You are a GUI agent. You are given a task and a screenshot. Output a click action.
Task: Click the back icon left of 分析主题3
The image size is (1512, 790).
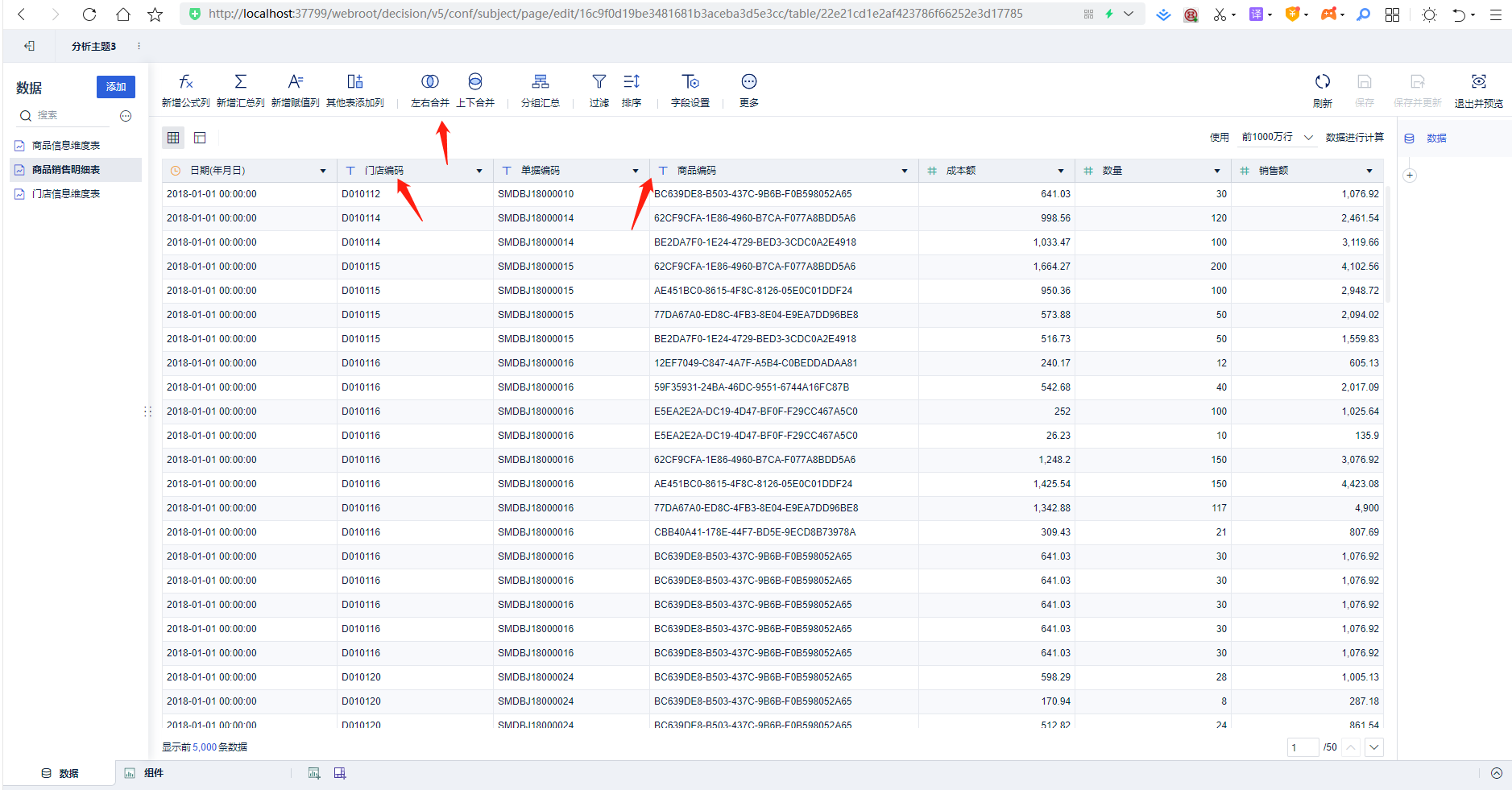(30, 47)
